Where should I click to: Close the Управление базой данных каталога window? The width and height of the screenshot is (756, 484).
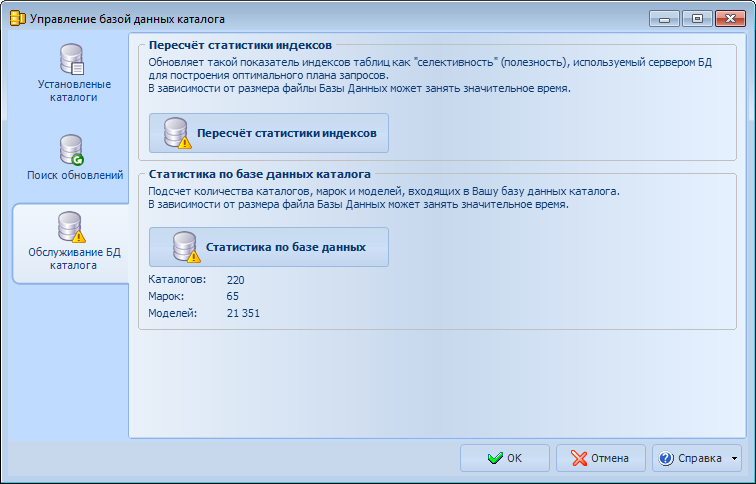[729, 18]
